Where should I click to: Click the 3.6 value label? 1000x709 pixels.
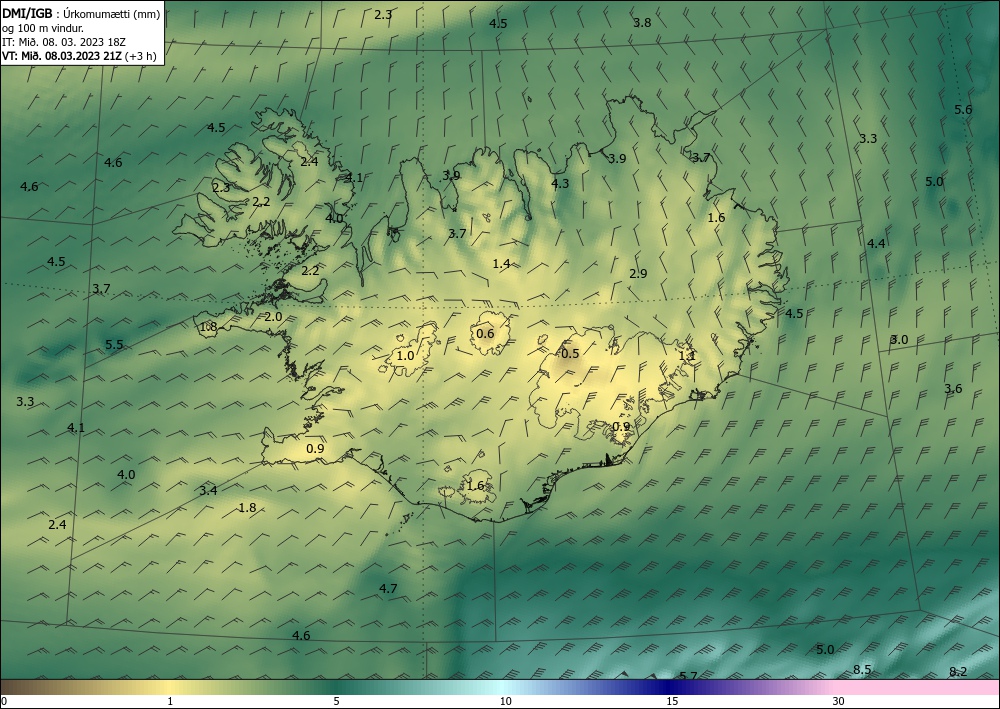coord(953,389)
